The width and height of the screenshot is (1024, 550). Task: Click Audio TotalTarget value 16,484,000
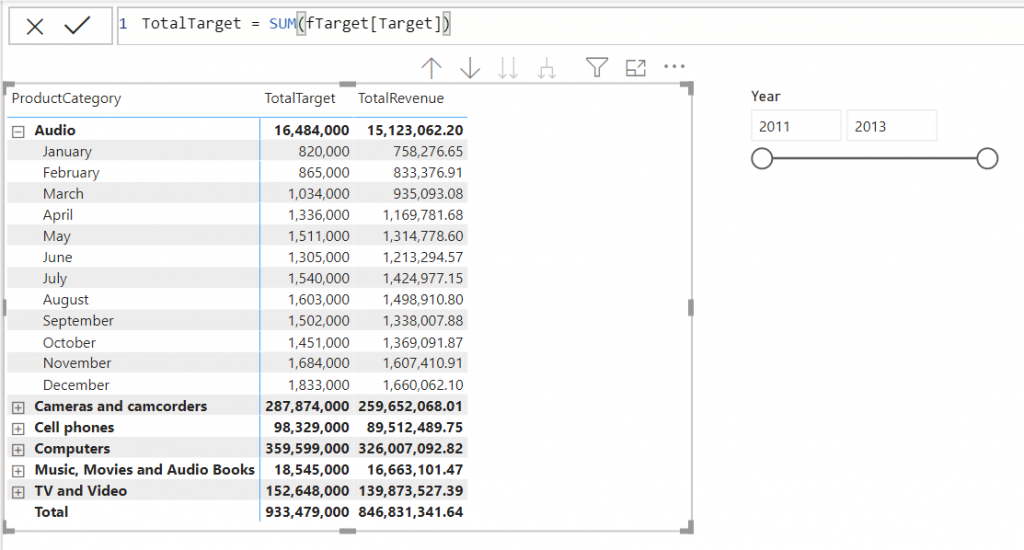312,131
